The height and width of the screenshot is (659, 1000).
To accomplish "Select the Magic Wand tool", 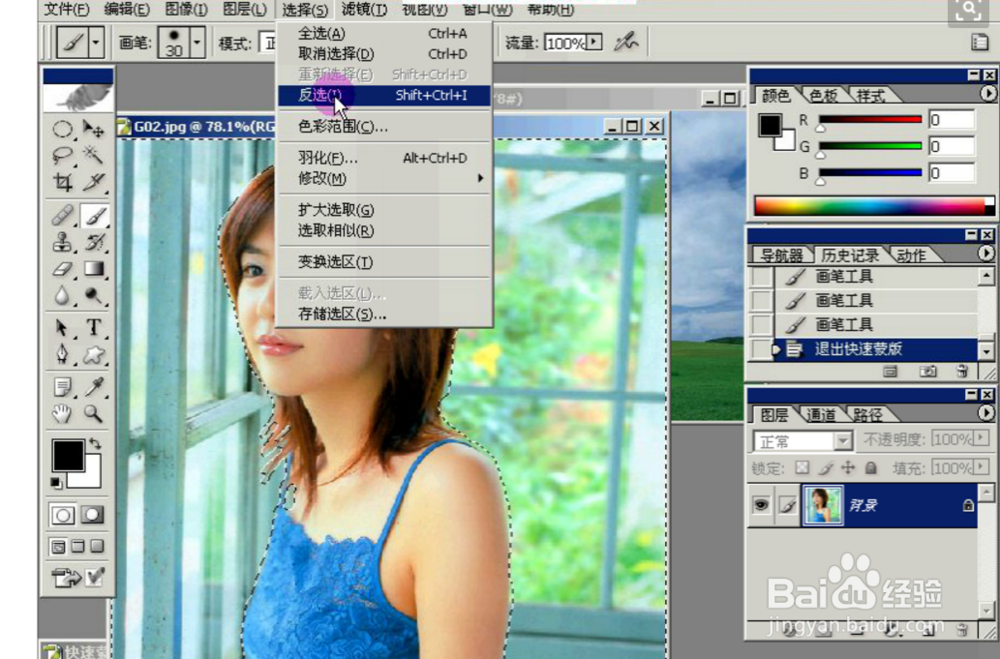I will [94, 156].
